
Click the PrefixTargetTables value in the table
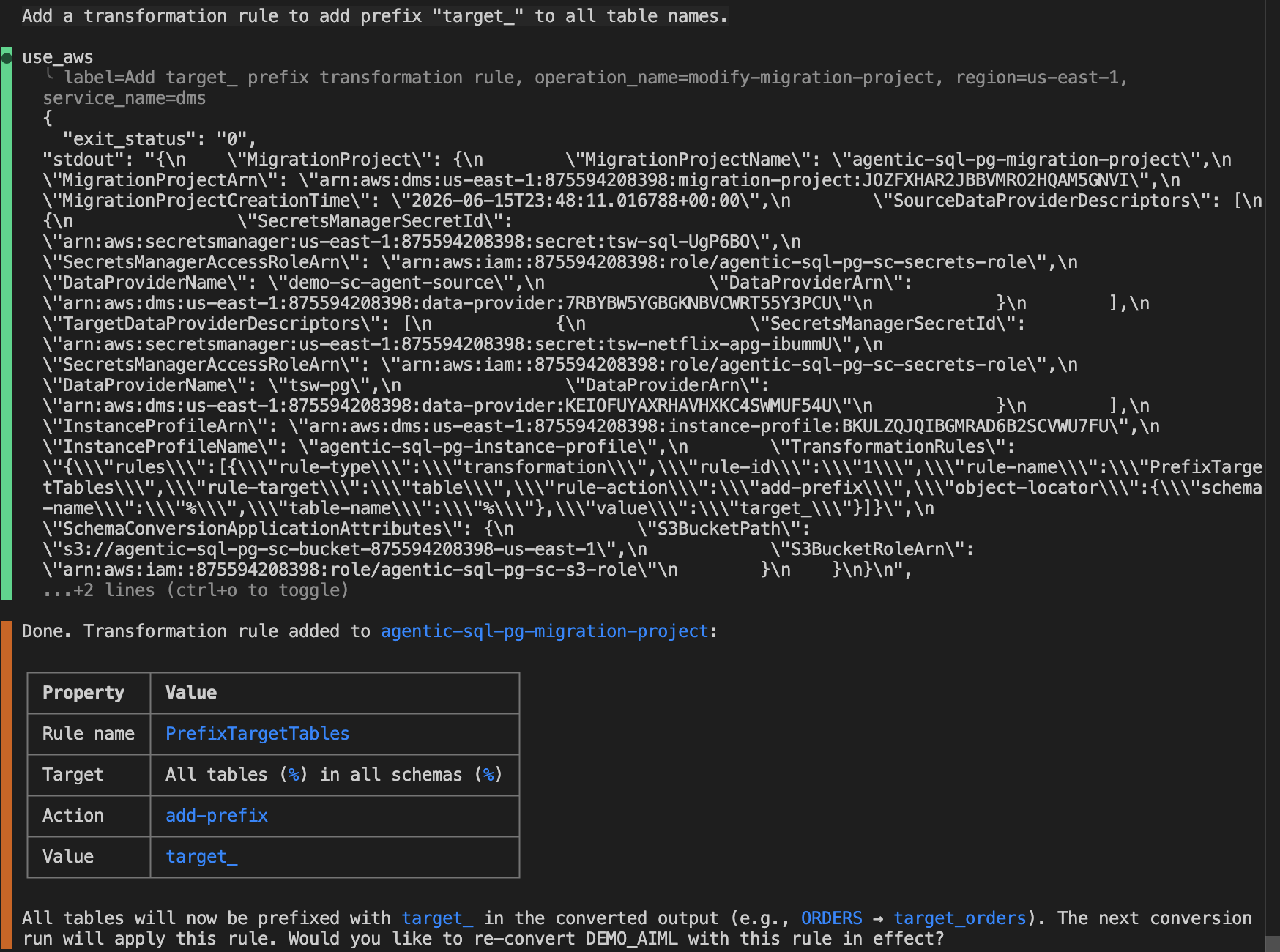[257, 734]
